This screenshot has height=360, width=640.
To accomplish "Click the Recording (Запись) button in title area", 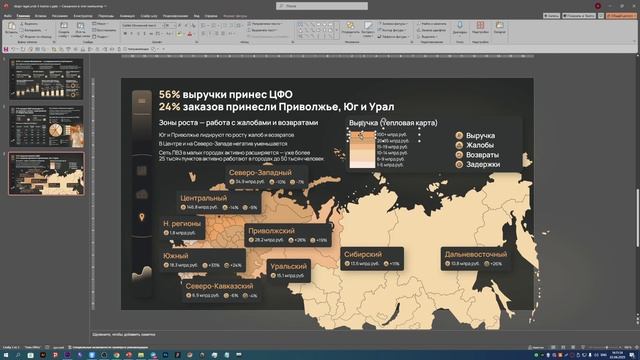I will [x=551, y=16].
